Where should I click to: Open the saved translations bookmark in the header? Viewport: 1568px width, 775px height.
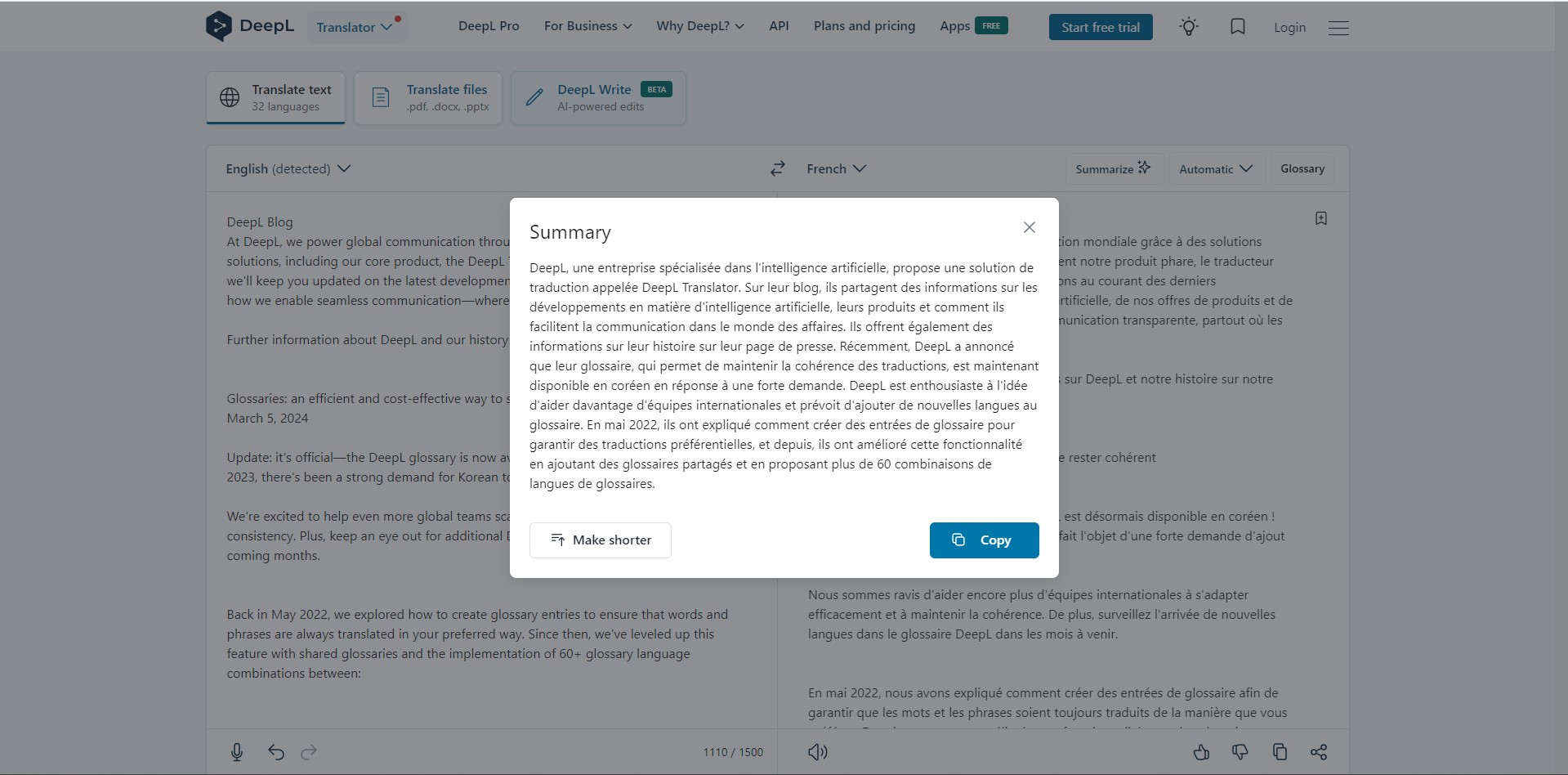click(x=1238, y=27)
